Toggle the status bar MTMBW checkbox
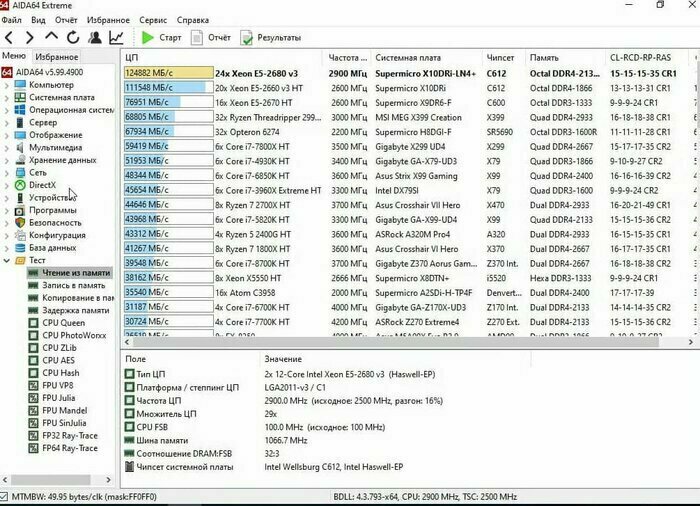Viewport: 700px width, 506px height. (x=4, y=497)
